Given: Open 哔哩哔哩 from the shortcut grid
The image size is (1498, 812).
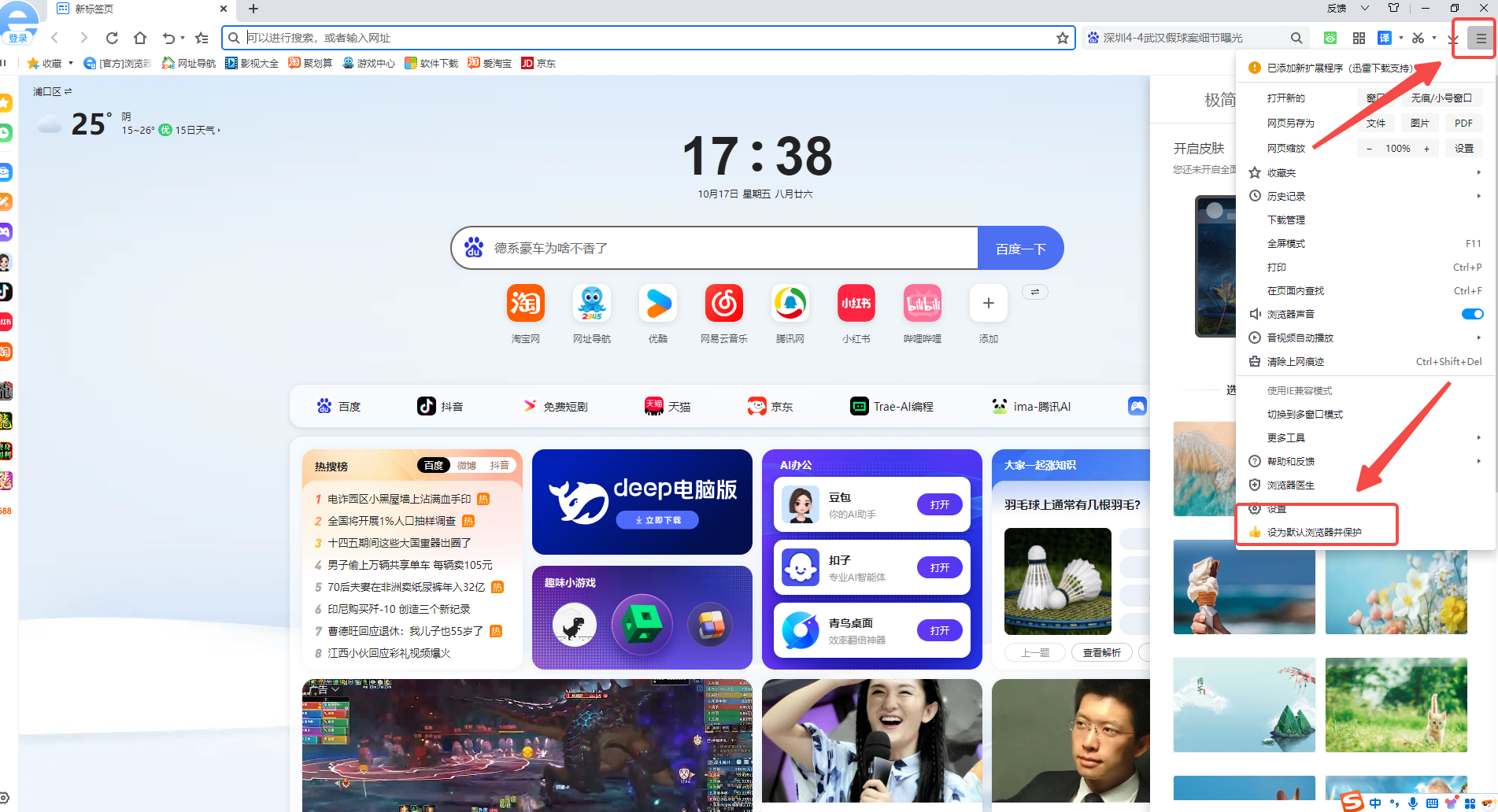Looking at the screenshot, I should click(x=922, y=303).
